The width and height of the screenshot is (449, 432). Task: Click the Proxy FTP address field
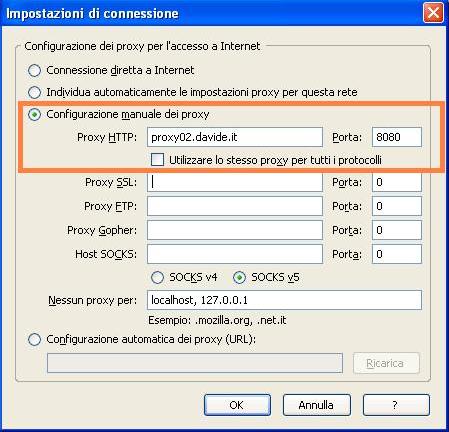tap(235, 206)
